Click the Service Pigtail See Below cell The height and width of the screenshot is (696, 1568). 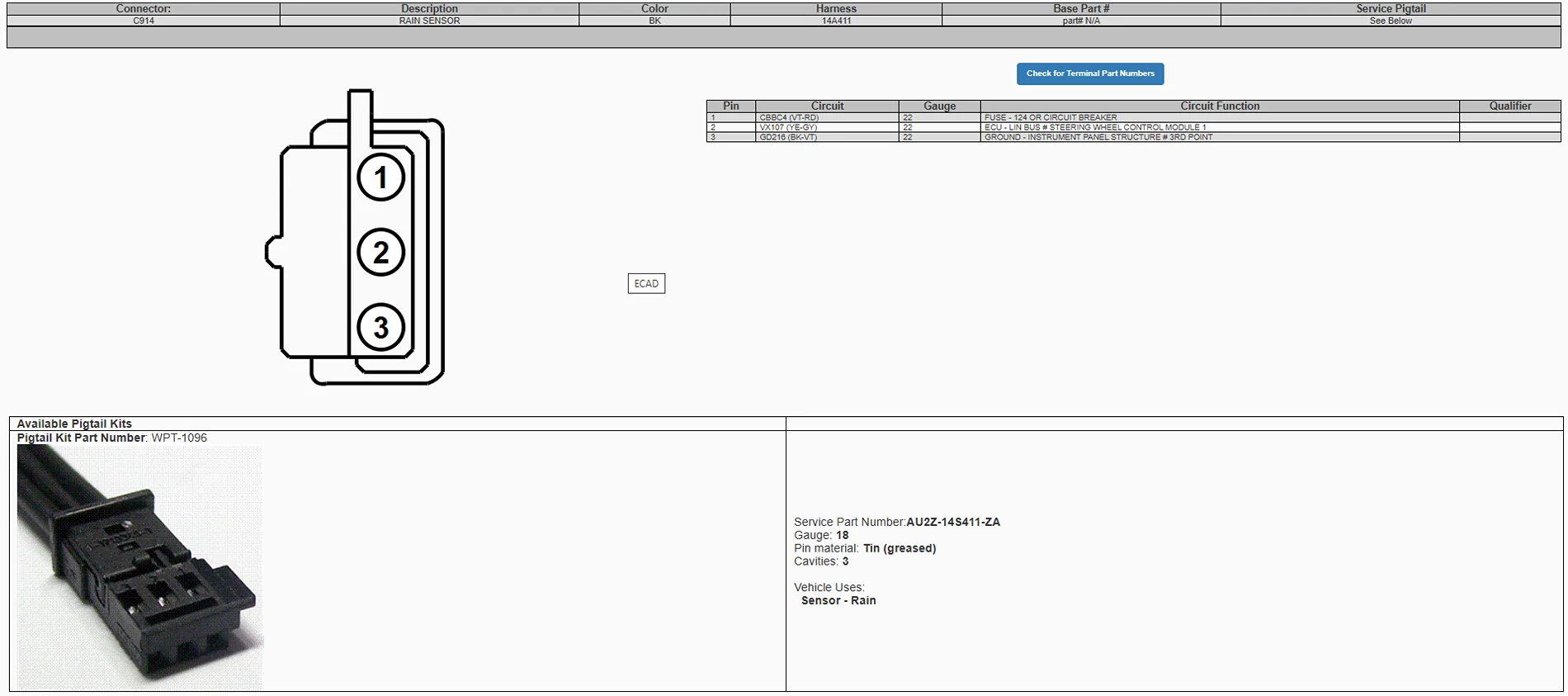(x=1391, y=21)
